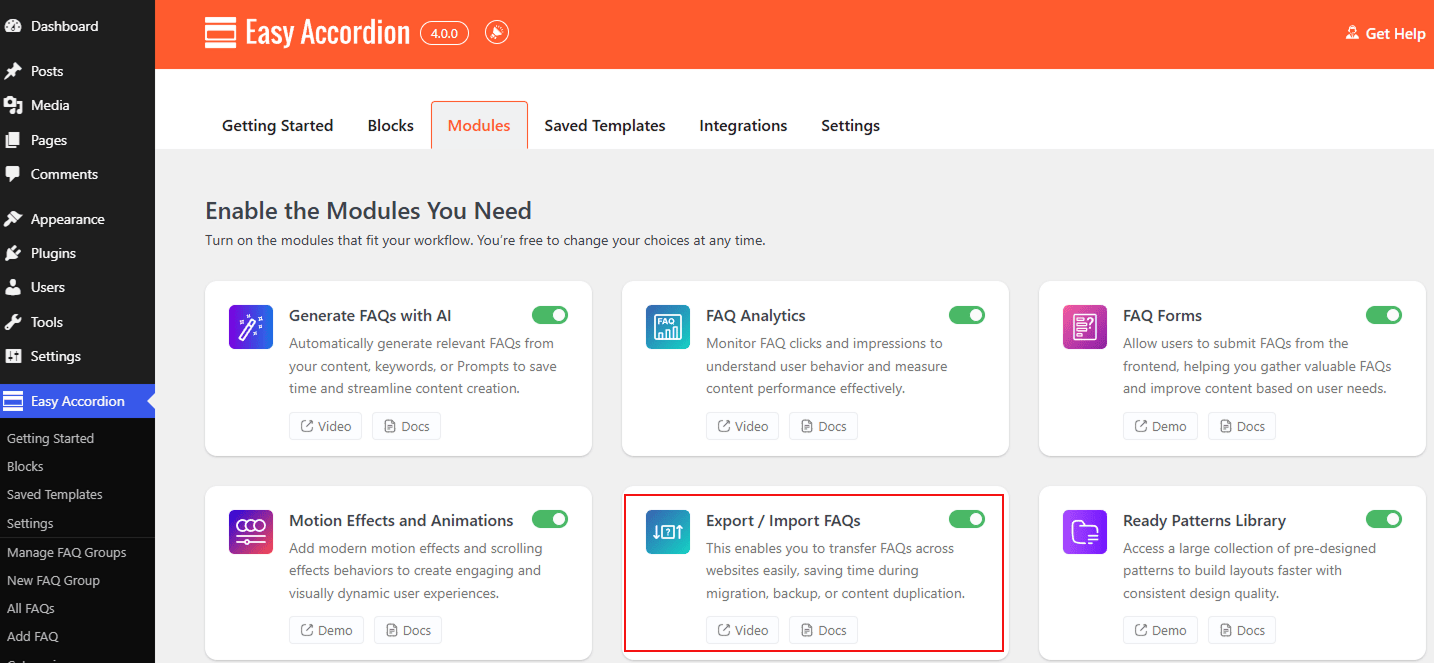Click the FAQ Analytics chart icon
Image resolution: width=1434 pixels, height=663 pixels.
[667, 327]
